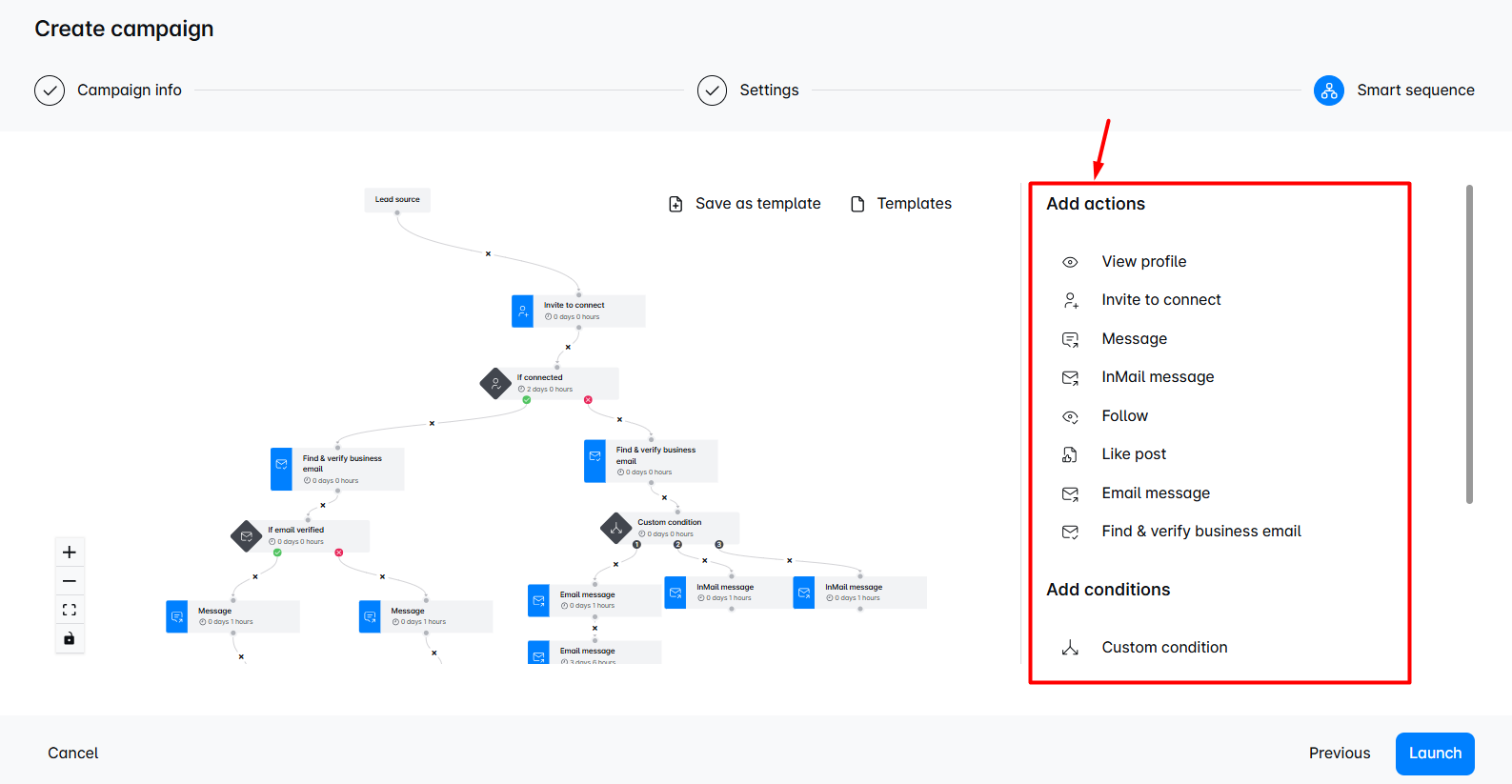
Task: Click the Settings step checkmark circle
Action: [x=712, y=90]
